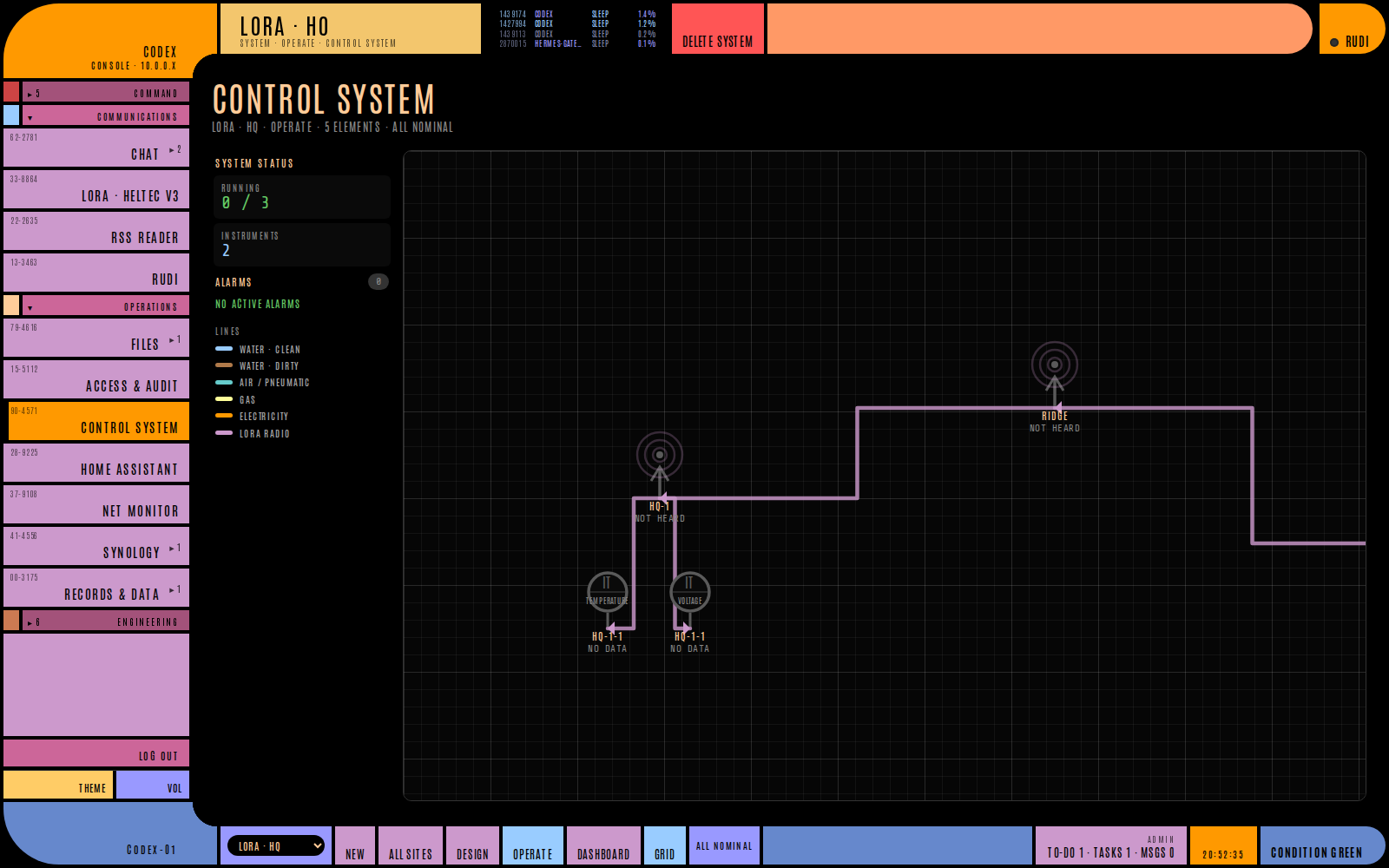Click the Delete System button
This screenshot has width=1389, height=868.
tap(718, 29)
